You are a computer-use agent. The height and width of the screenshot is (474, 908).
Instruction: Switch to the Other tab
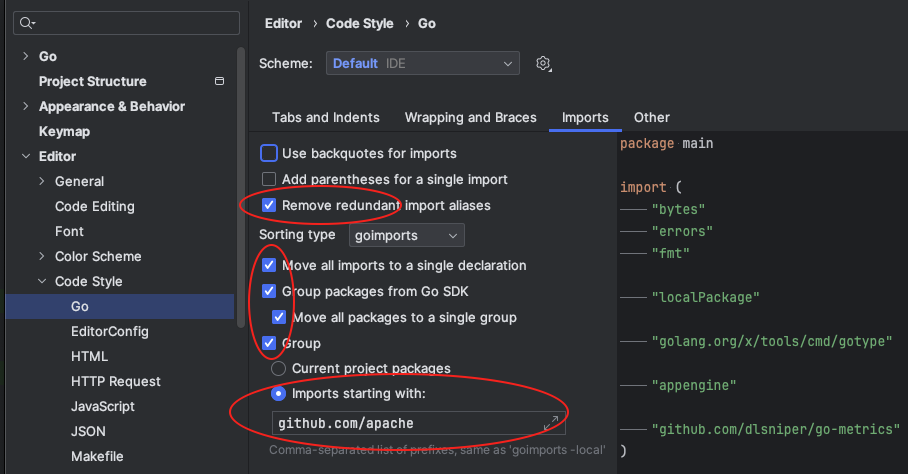651,117
